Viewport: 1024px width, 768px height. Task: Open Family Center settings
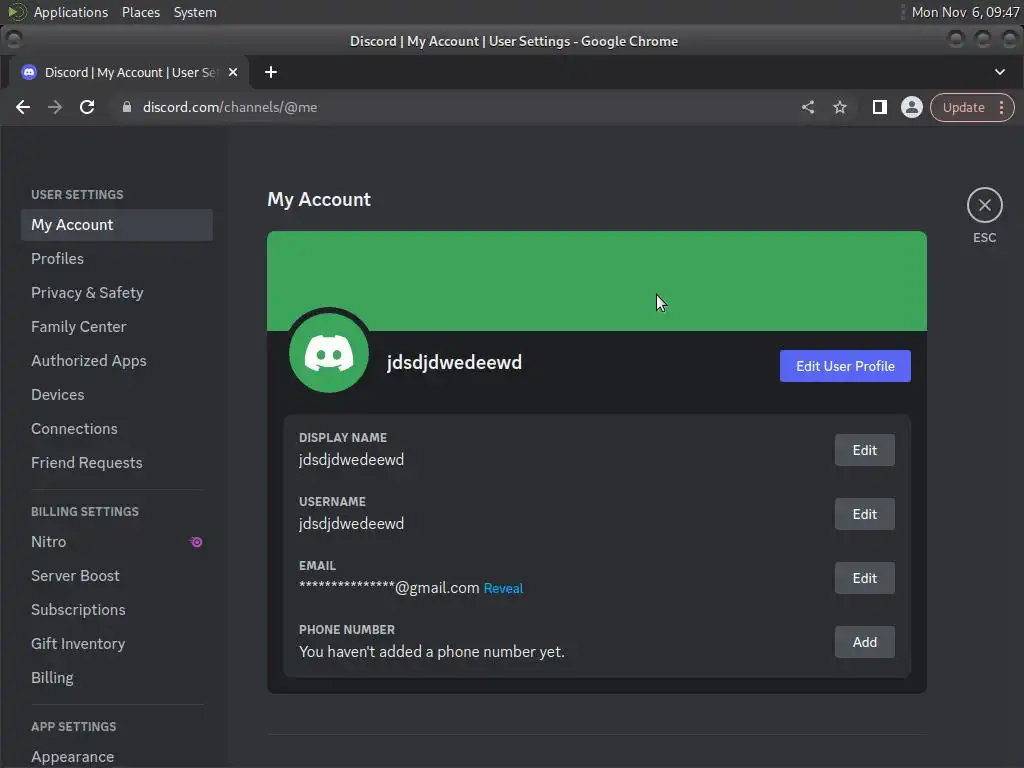pos(117,327)
